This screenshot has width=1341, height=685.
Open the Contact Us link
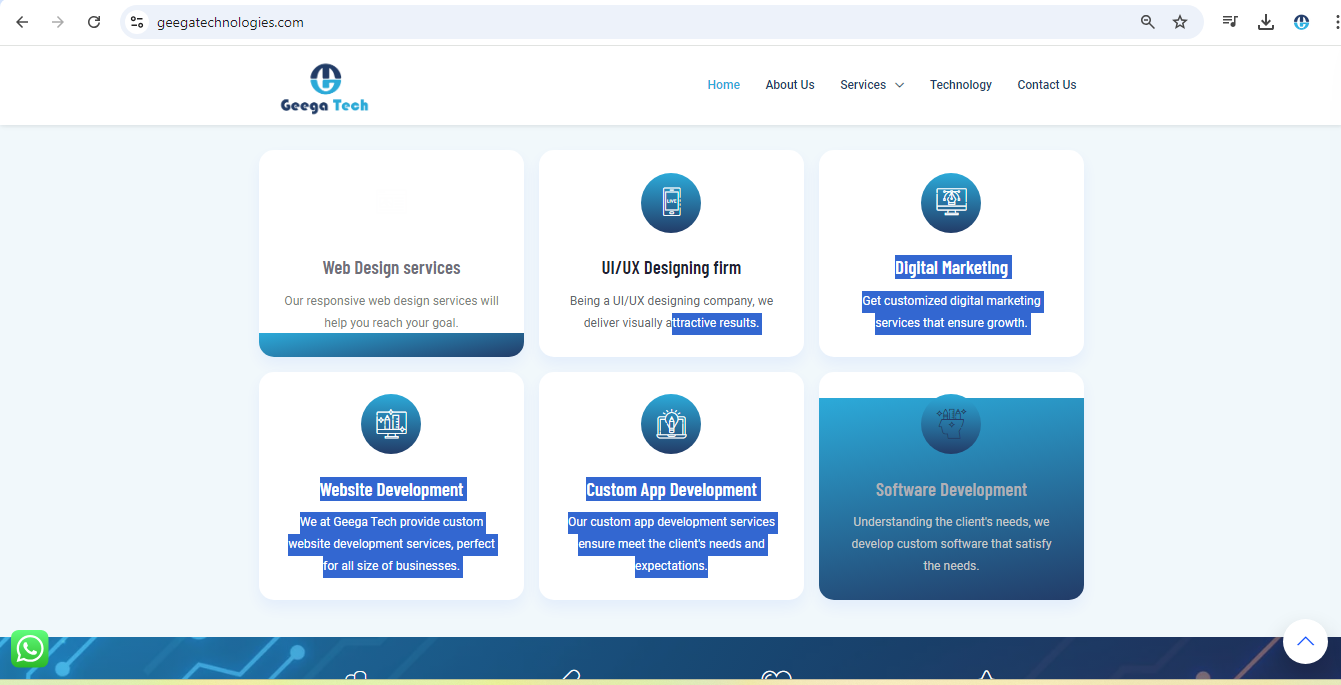pos(1046,85)
